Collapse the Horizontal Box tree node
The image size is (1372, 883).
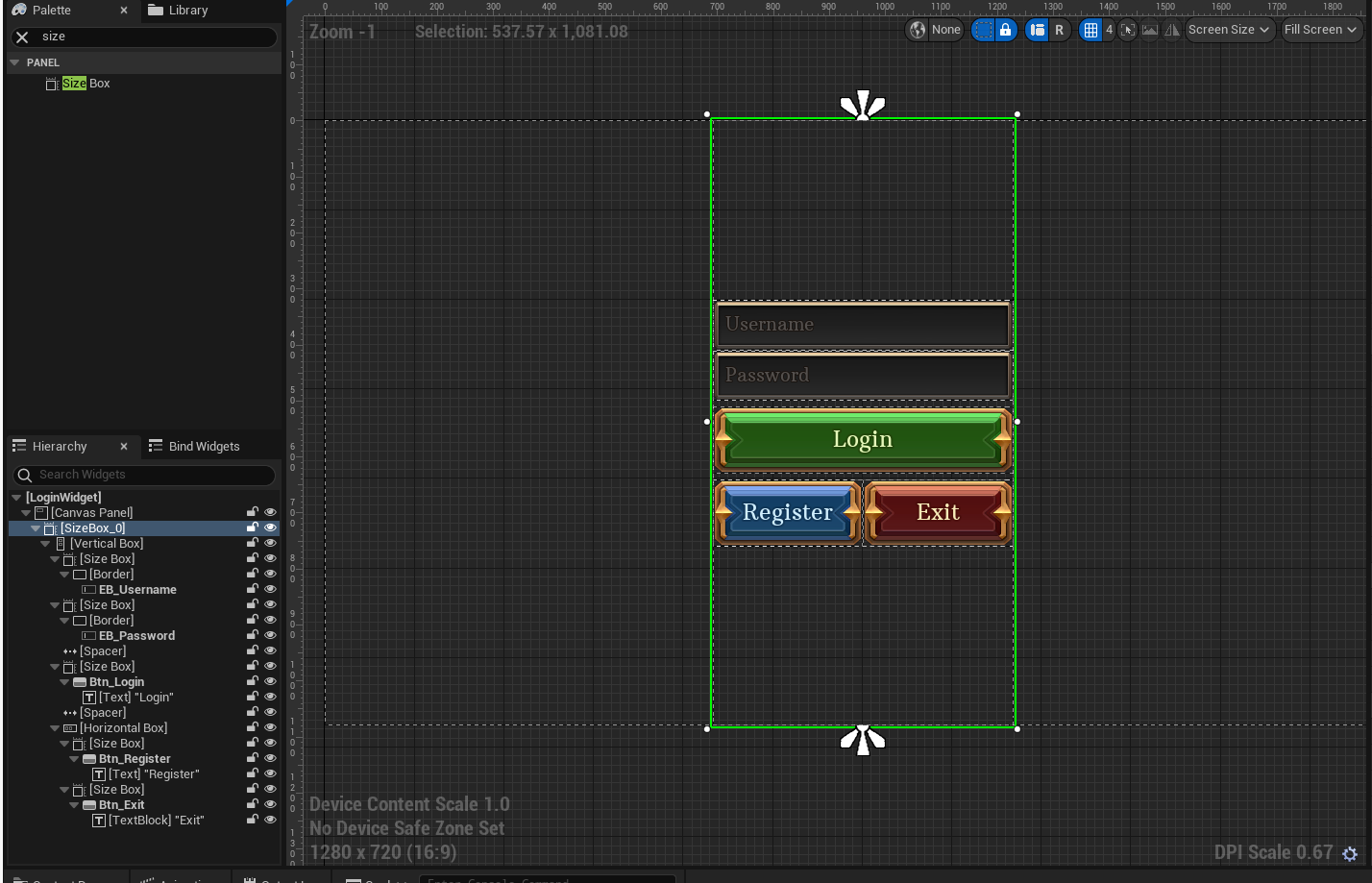pos(55,728)
